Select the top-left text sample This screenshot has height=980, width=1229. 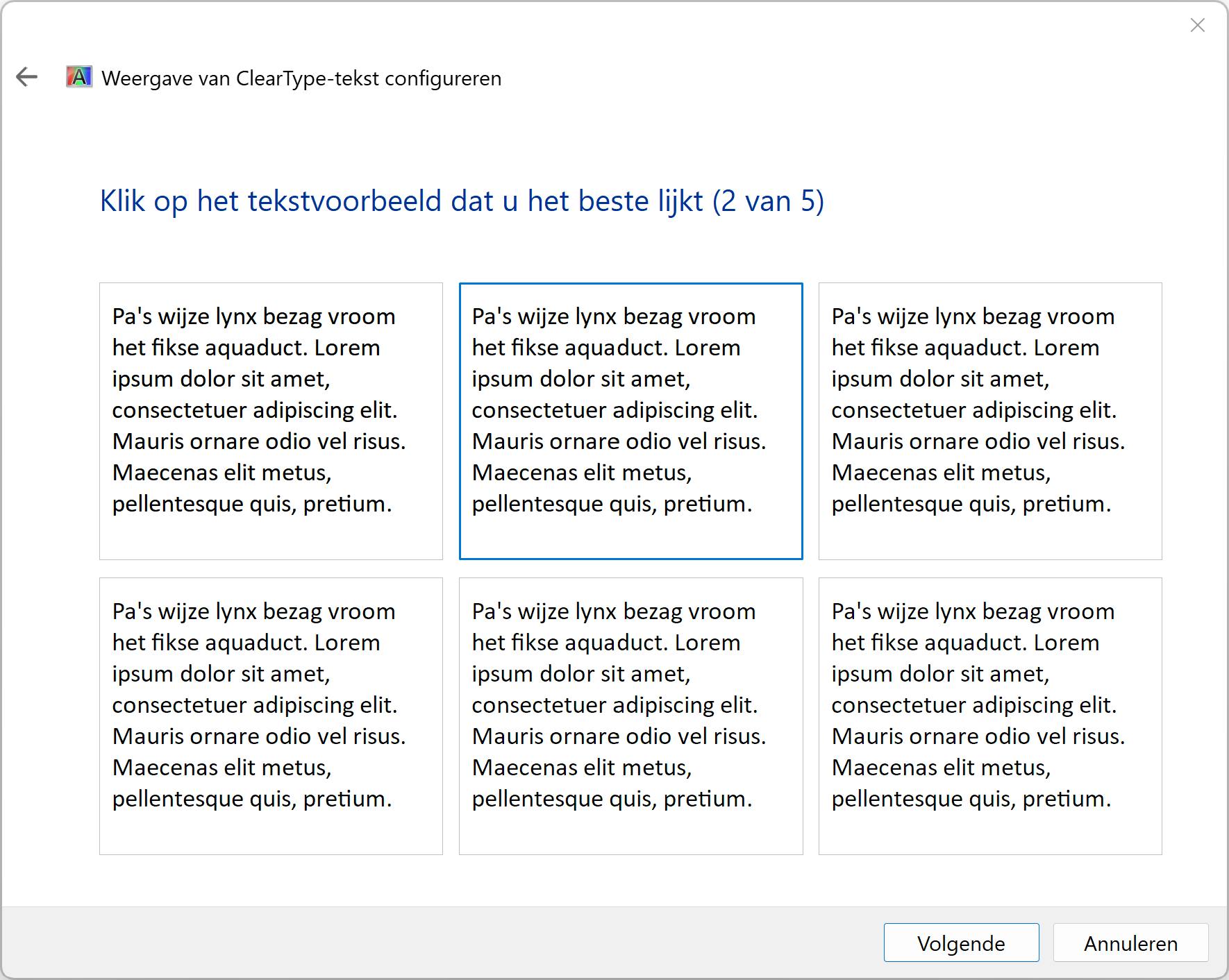tap(271, 421)
